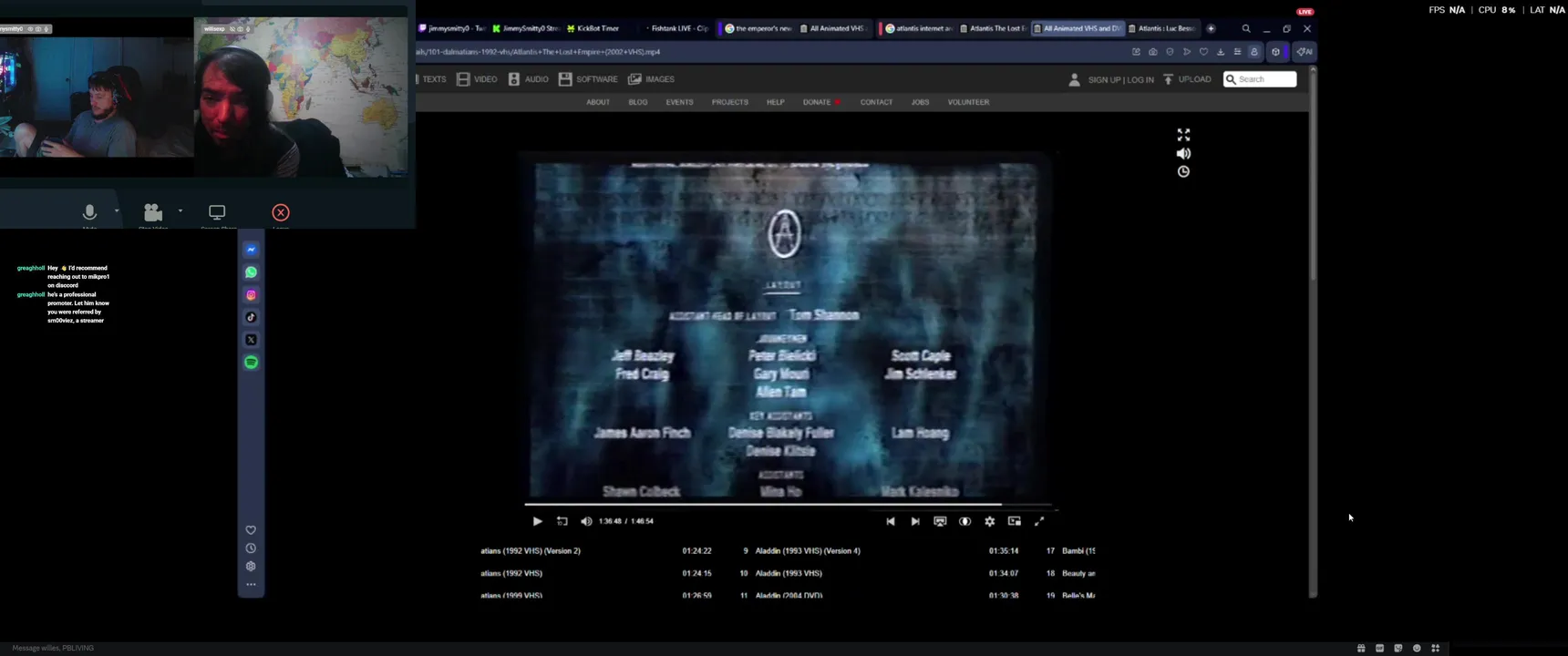Play the Atlantis video
Image resolution: width=1568 pixels, height=656 pixels.
pyautogui.click(x=537, y=521)
